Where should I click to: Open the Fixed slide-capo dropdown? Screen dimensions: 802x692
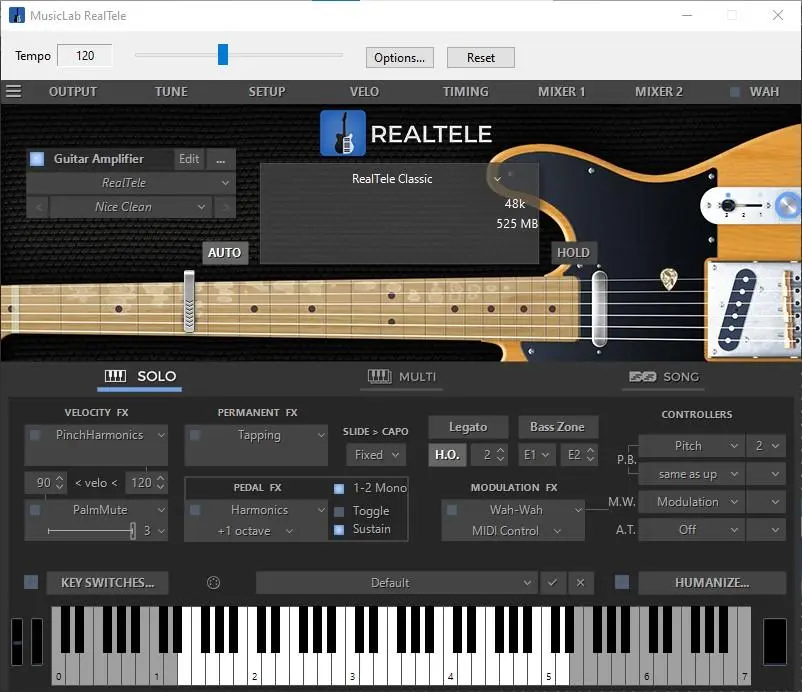[376, 455]
